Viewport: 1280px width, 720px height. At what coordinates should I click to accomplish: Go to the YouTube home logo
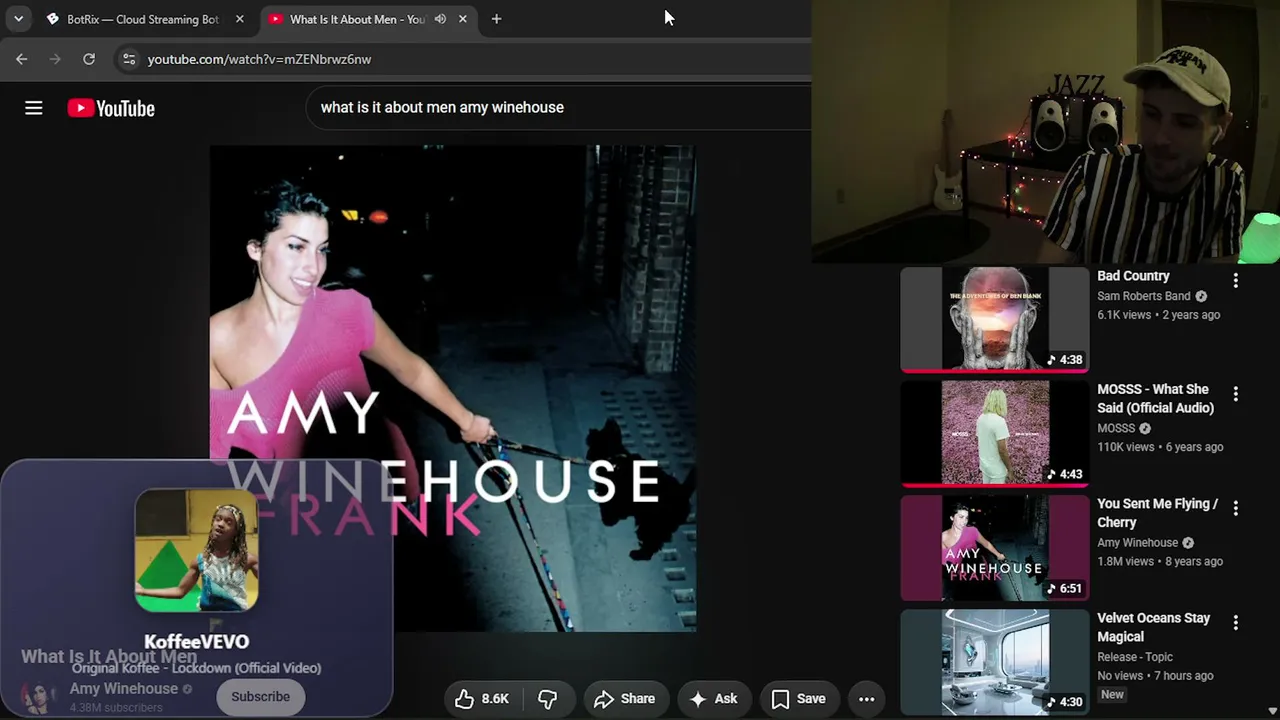[x=111, y=108]
